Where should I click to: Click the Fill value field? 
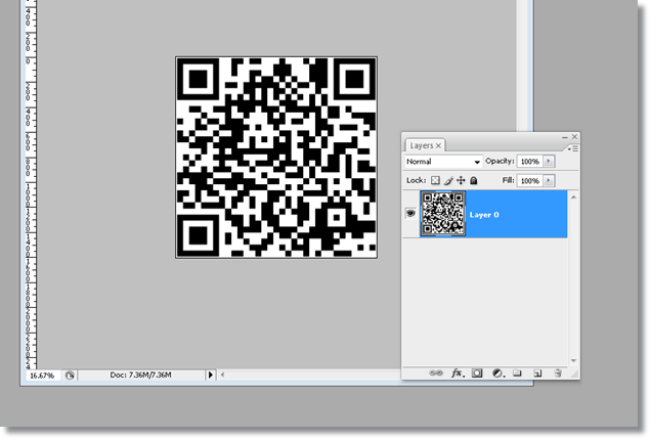pyautogui.click(x=530, y=180)
